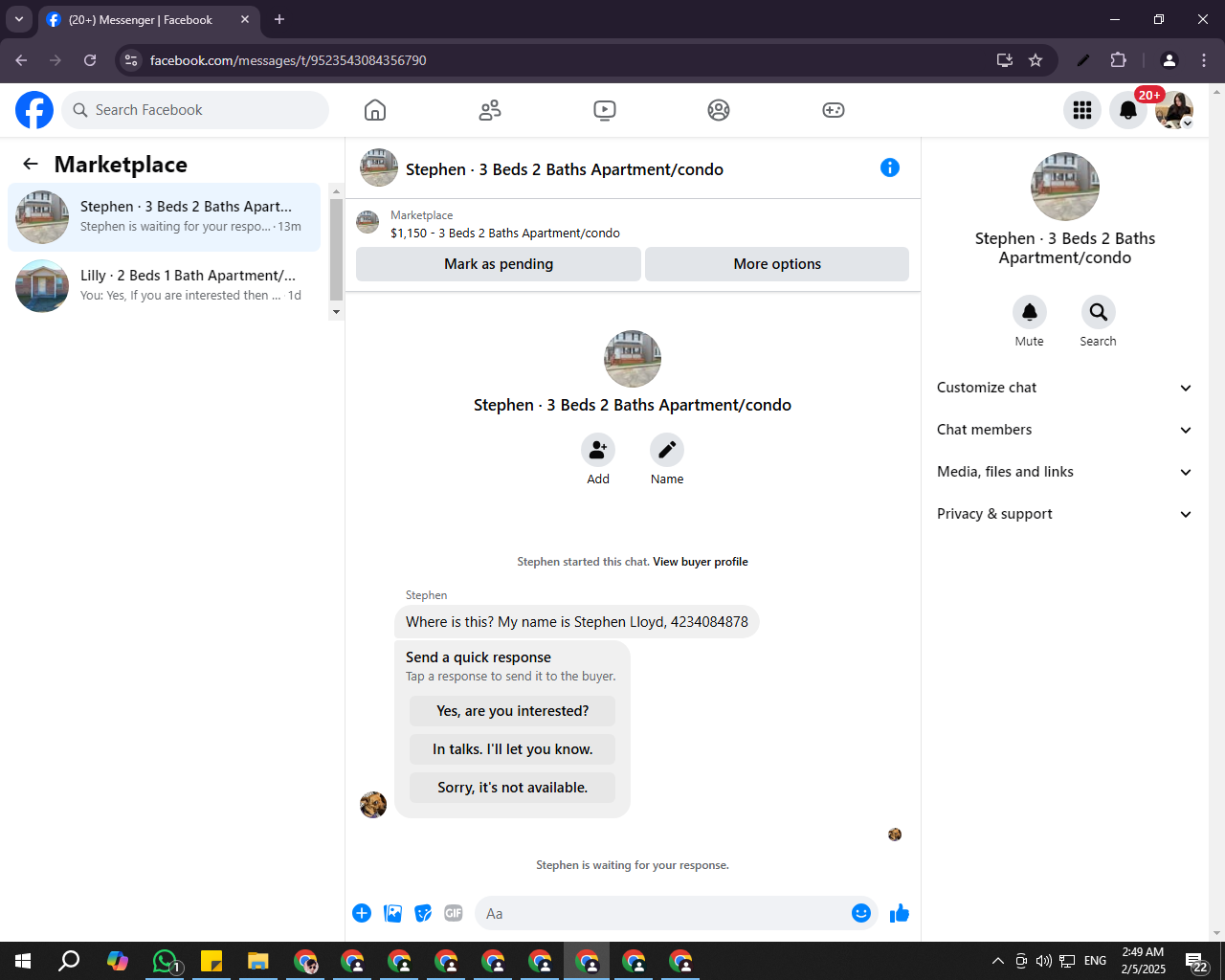Focus the message input field Aa
The image size is (1225, 980).
tap(666, 913)
